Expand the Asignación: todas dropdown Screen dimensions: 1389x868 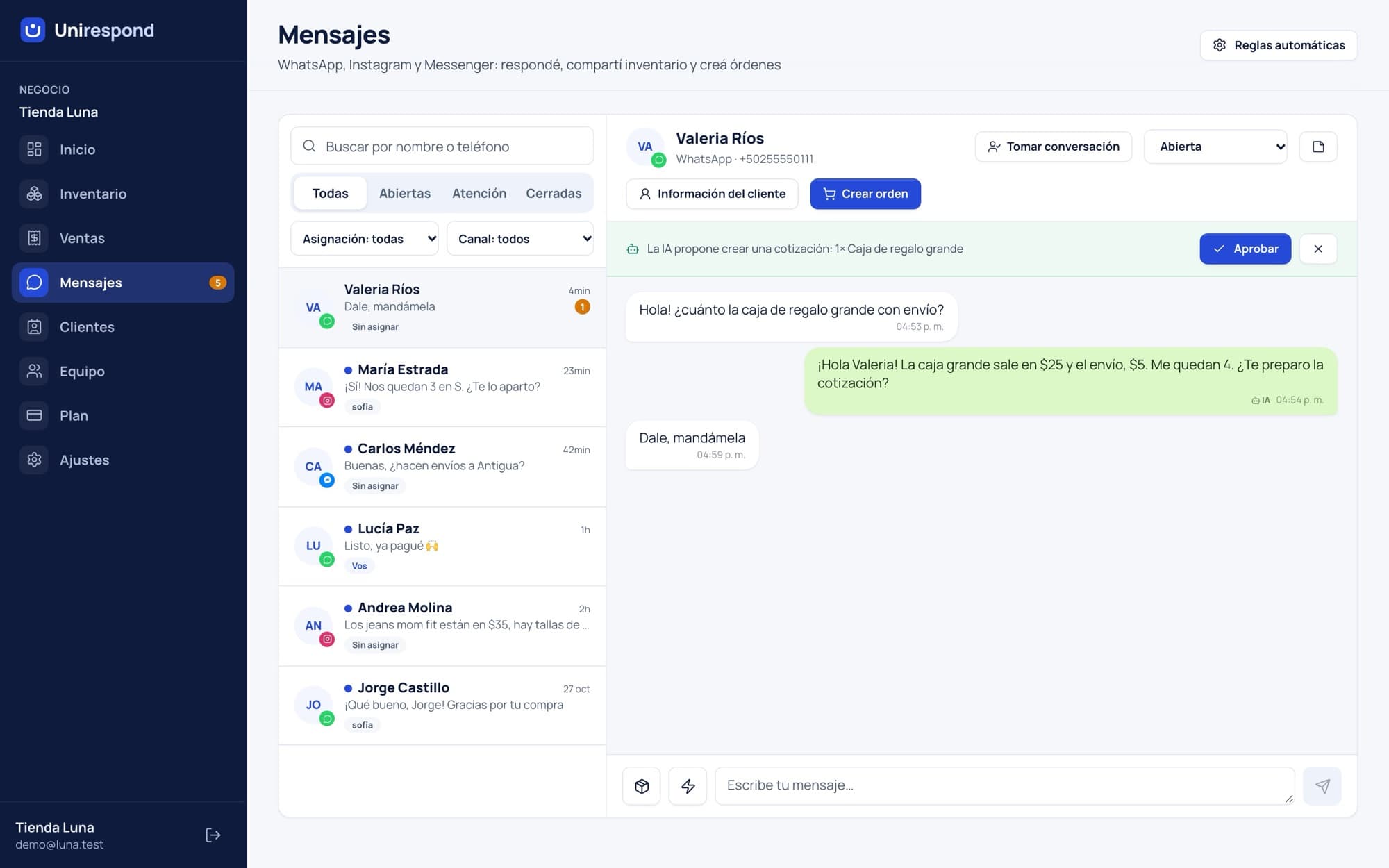click(365, 239)
